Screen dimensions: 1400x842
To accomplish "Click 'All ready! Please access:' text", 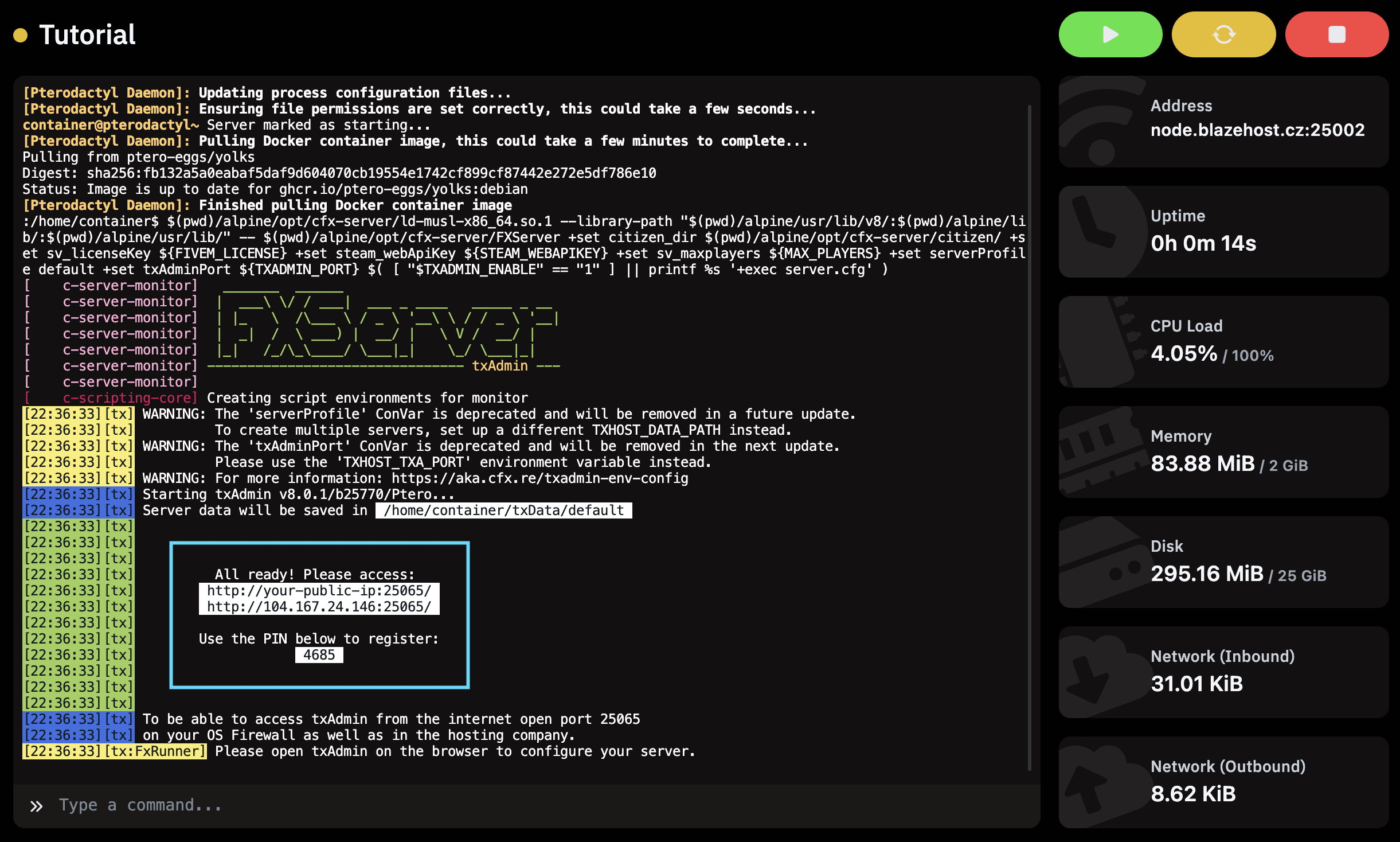I will (x=314, y=575).
